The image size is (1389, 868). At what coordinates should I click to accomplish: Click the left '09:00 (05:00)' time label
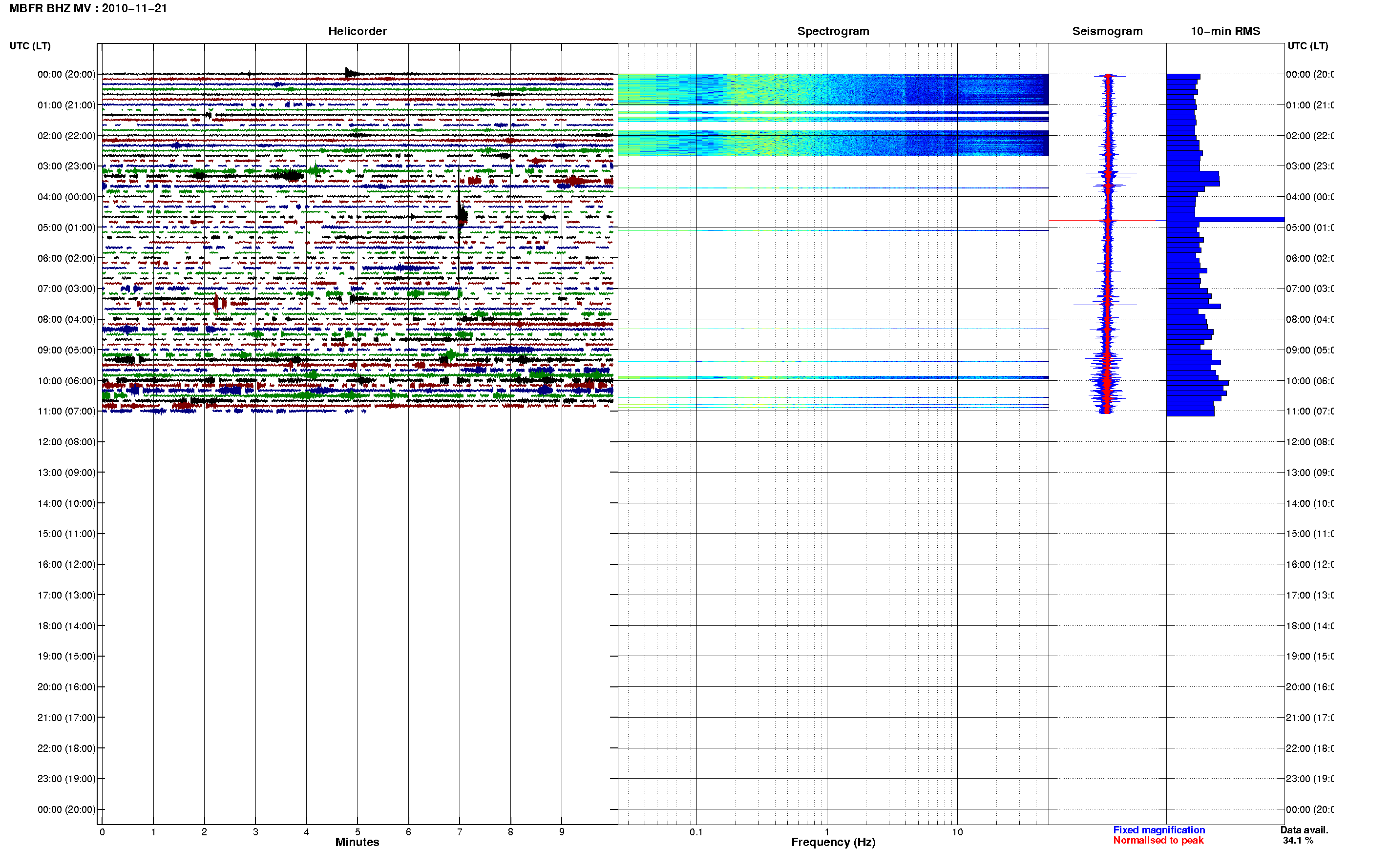click(66, 350)
